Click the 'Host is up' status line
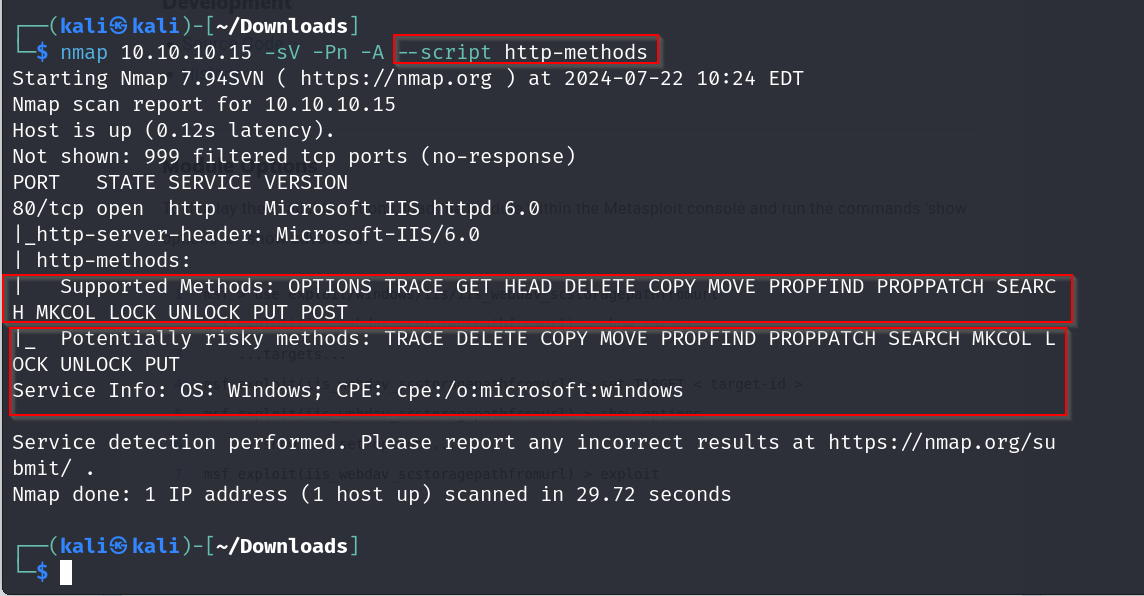The height and width of the screenshot is (596, 1144). [x=168, y=130]
